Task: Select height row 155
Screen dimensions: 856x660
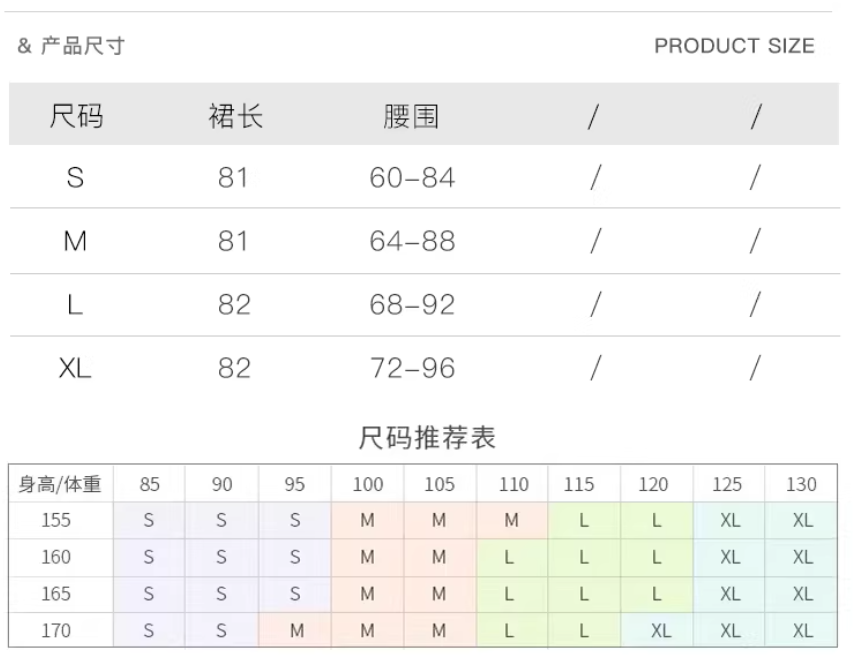Action: (x=56, y=520)
